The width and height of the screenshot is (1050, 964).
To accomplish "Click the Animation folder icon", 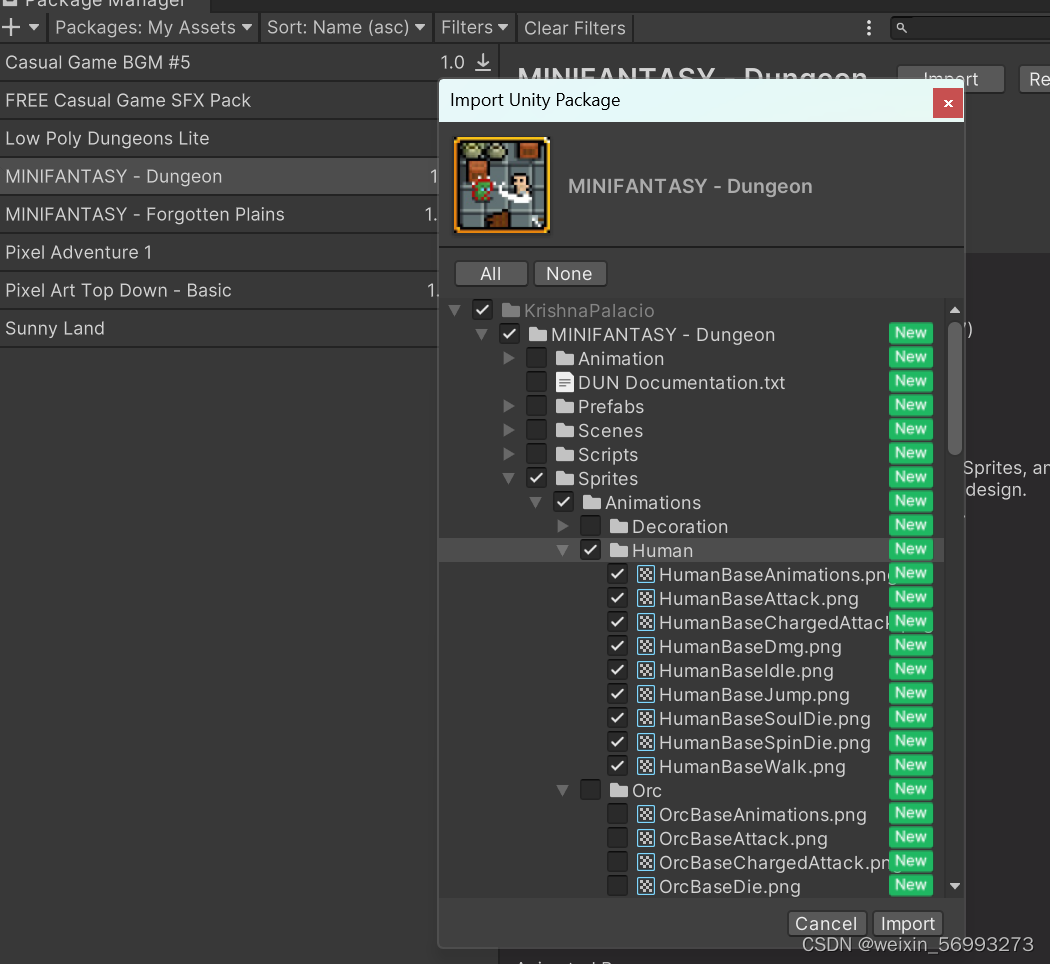I will coord(565,358).
